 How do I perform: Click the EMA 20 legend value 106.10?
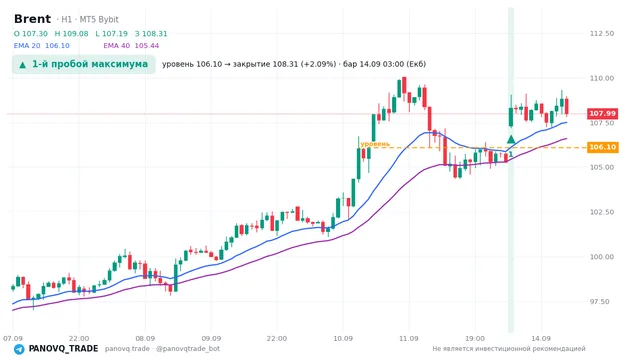click(57, 46)
